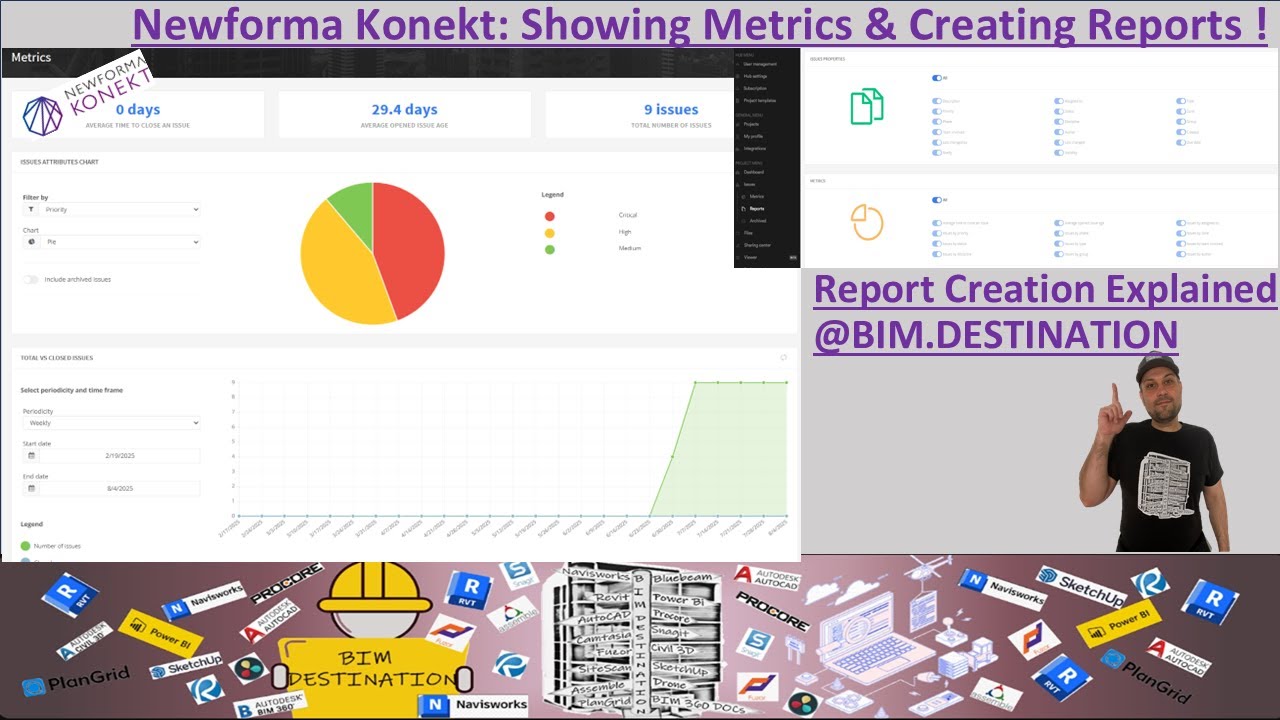Toggle All switch under Metrics section
This screenshot has height=720, width=1280.
pos(937,200)
